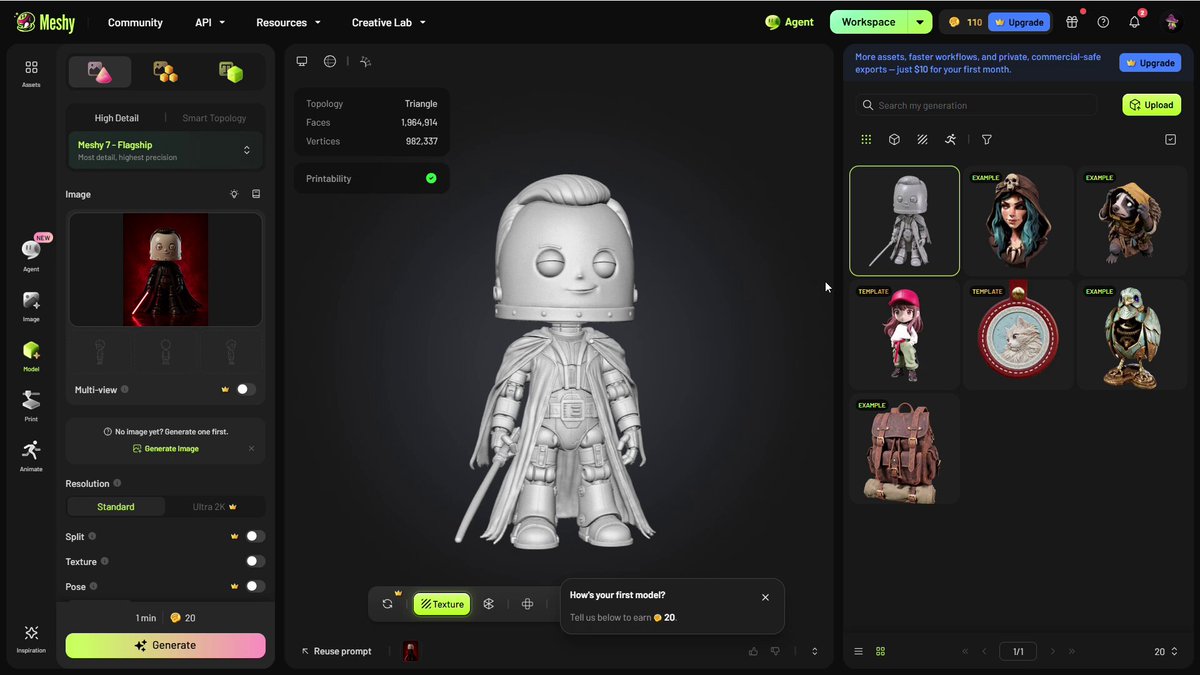Screen dimensions: 1200x675
Task: Click the Agent button in header
Action: 789,22
